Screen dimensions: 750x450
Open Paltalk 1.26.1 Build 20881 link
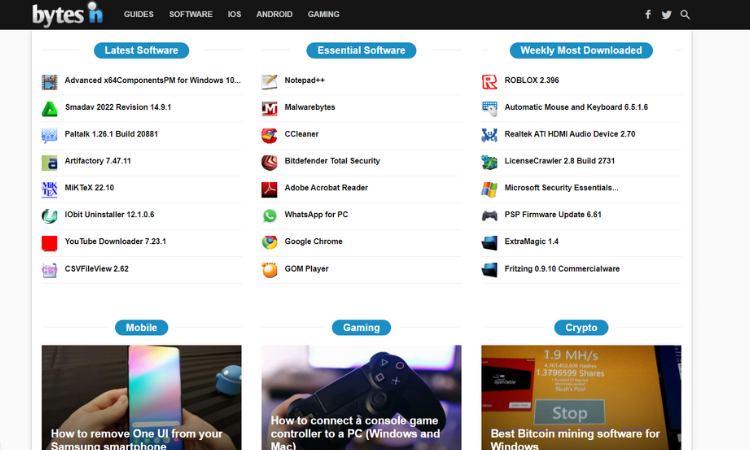pos(111,134)
